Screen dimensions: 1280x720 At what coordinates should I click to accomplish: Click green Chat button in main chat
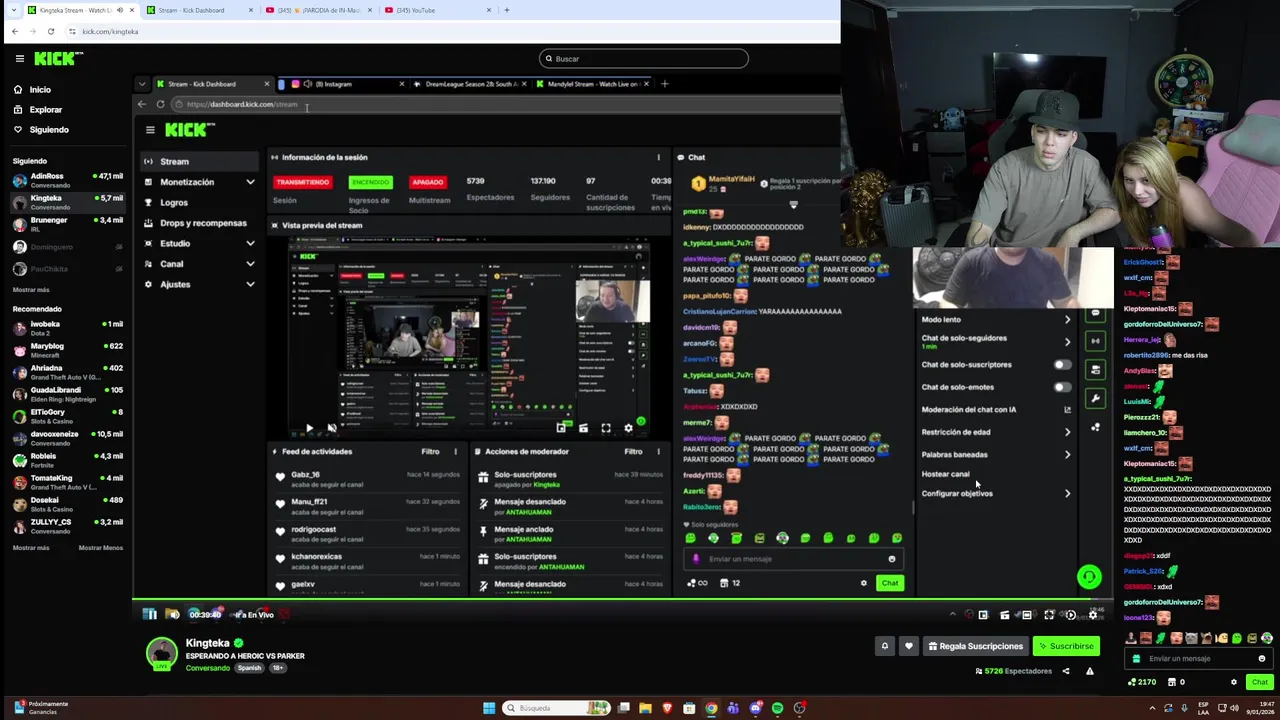coord(1259,682)
